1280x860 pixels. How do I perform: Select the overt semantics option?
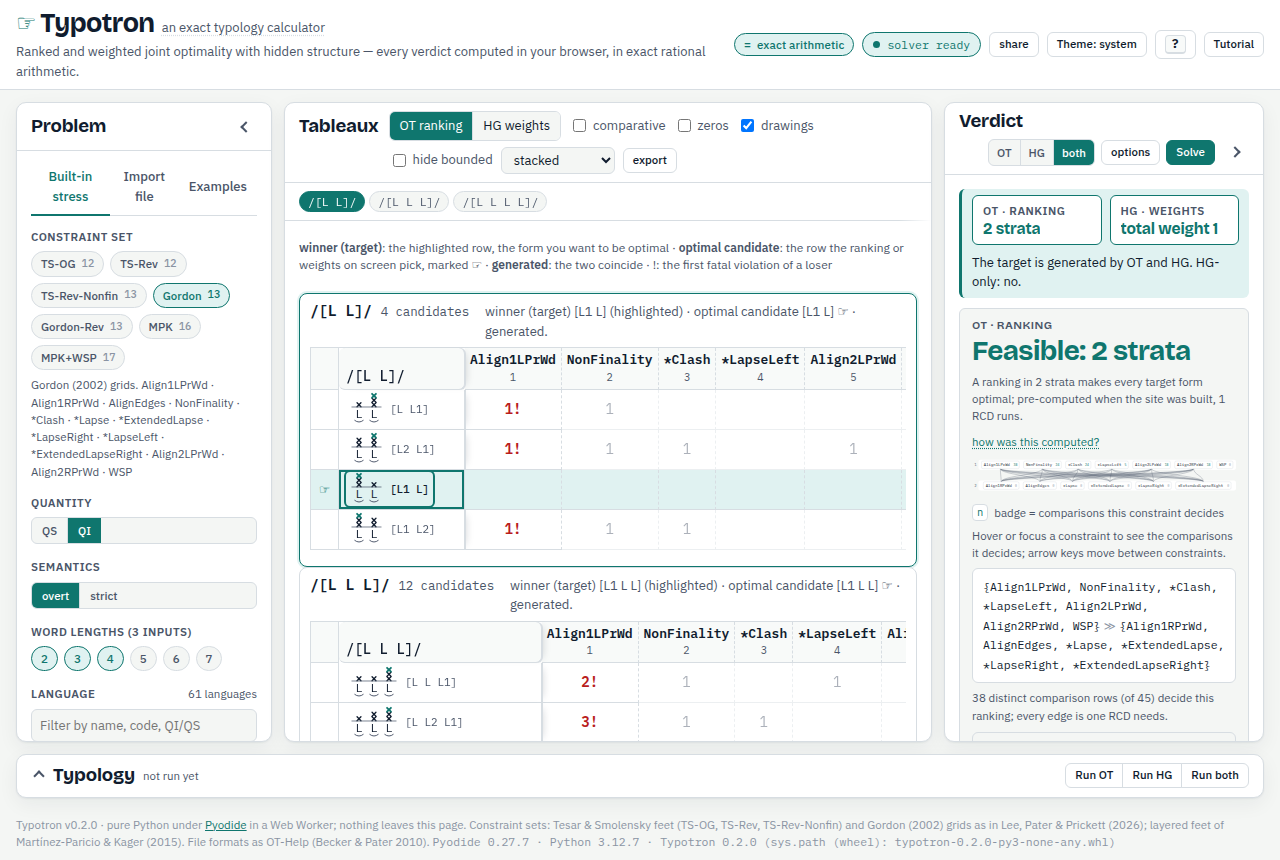tap(56, 596)
